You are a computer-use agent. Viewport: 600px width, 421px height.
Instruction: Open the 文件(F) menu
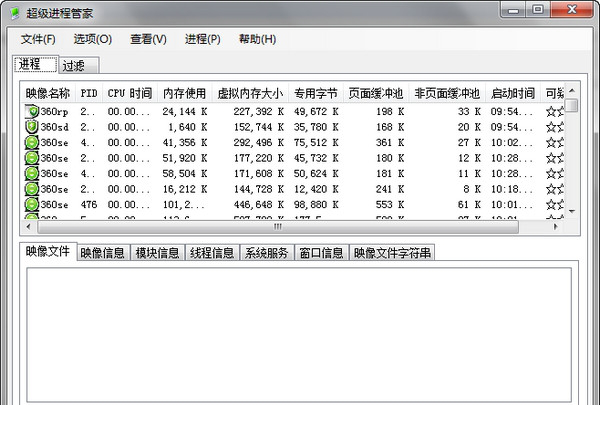(x=38, y=39)
